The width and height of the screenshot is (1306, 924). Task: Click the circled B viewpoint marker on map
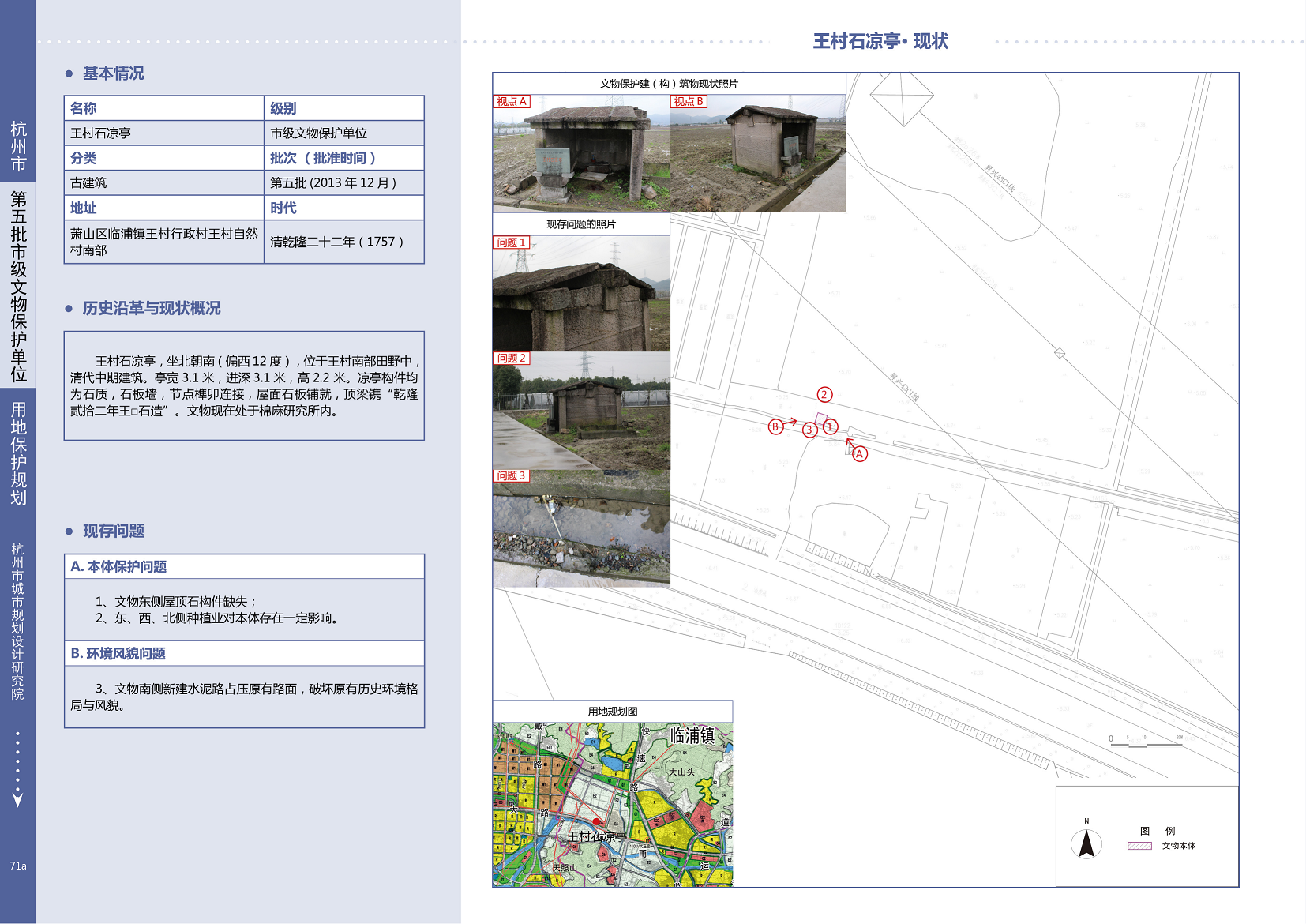tap(775, 427)
